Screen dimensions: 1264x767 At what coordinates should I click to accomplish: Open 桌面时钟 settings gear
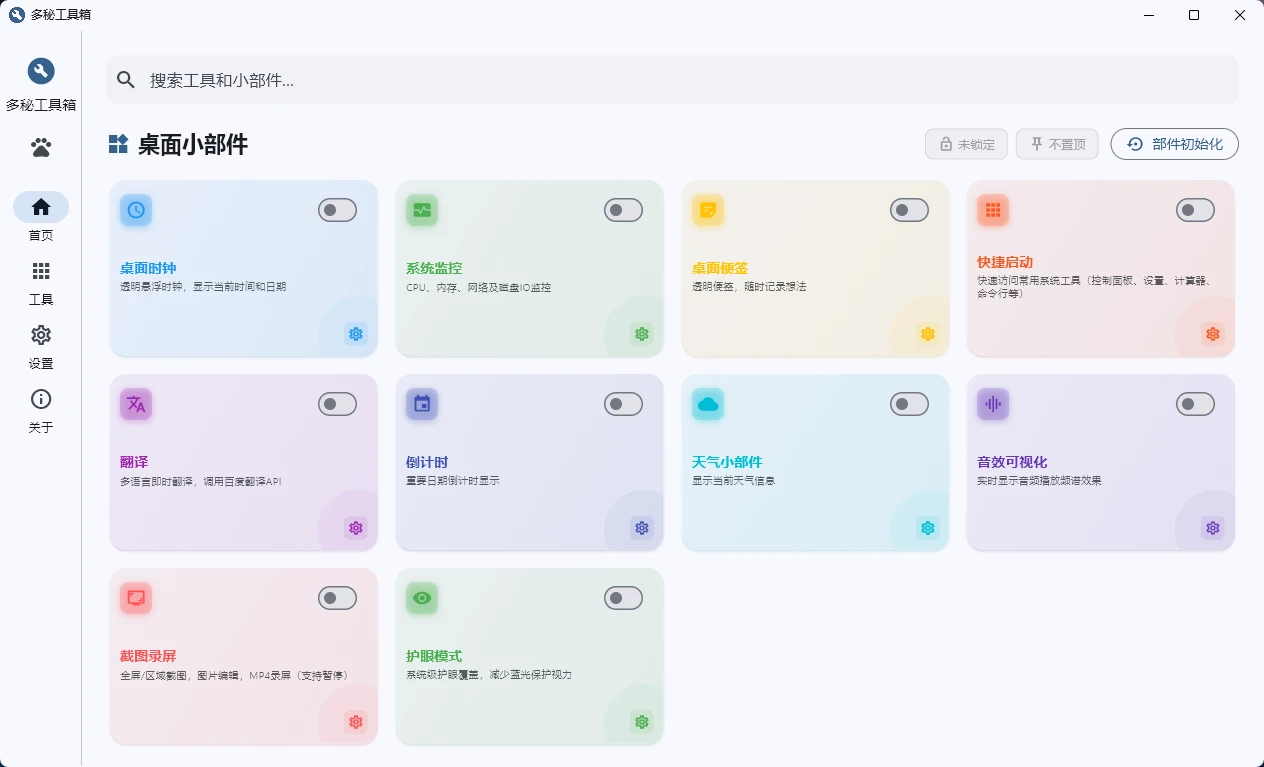point(356,334)
